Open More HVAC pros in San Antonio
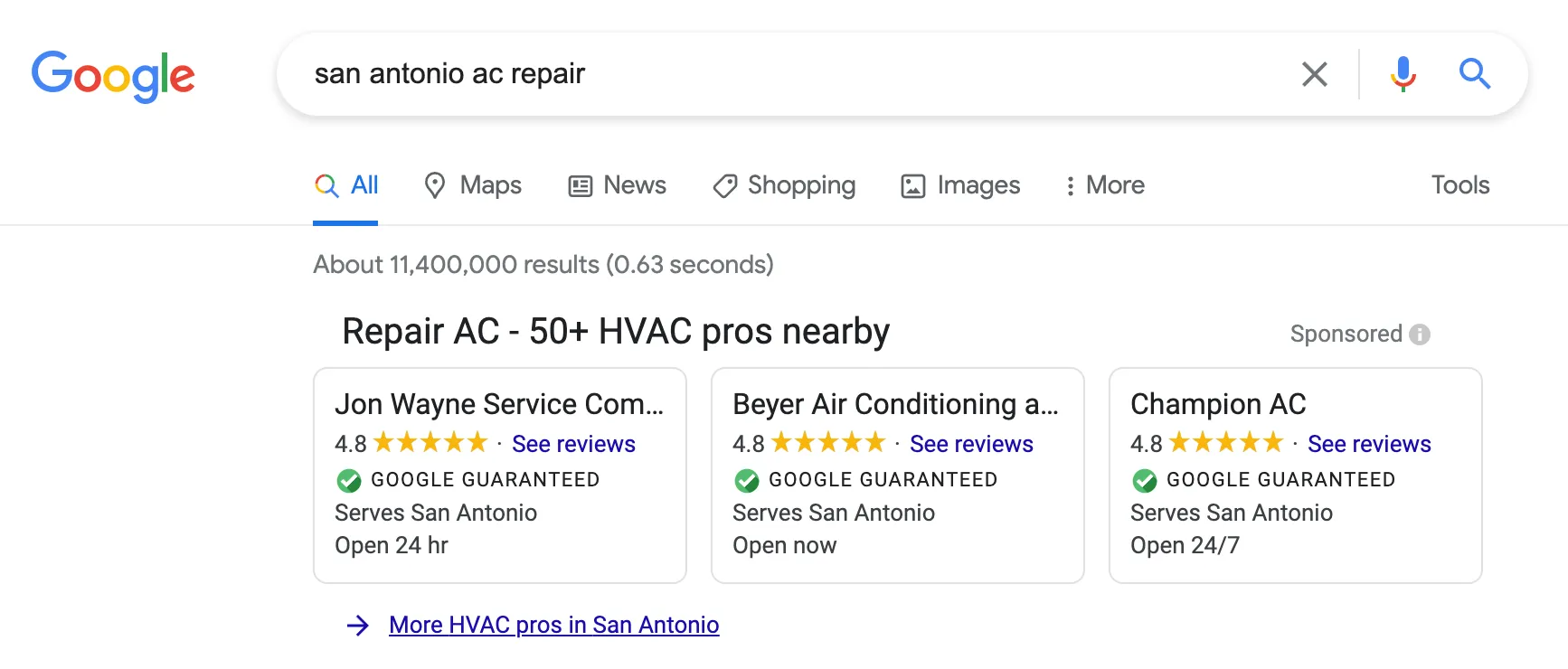1568x669 pixels. click(554, 626)
